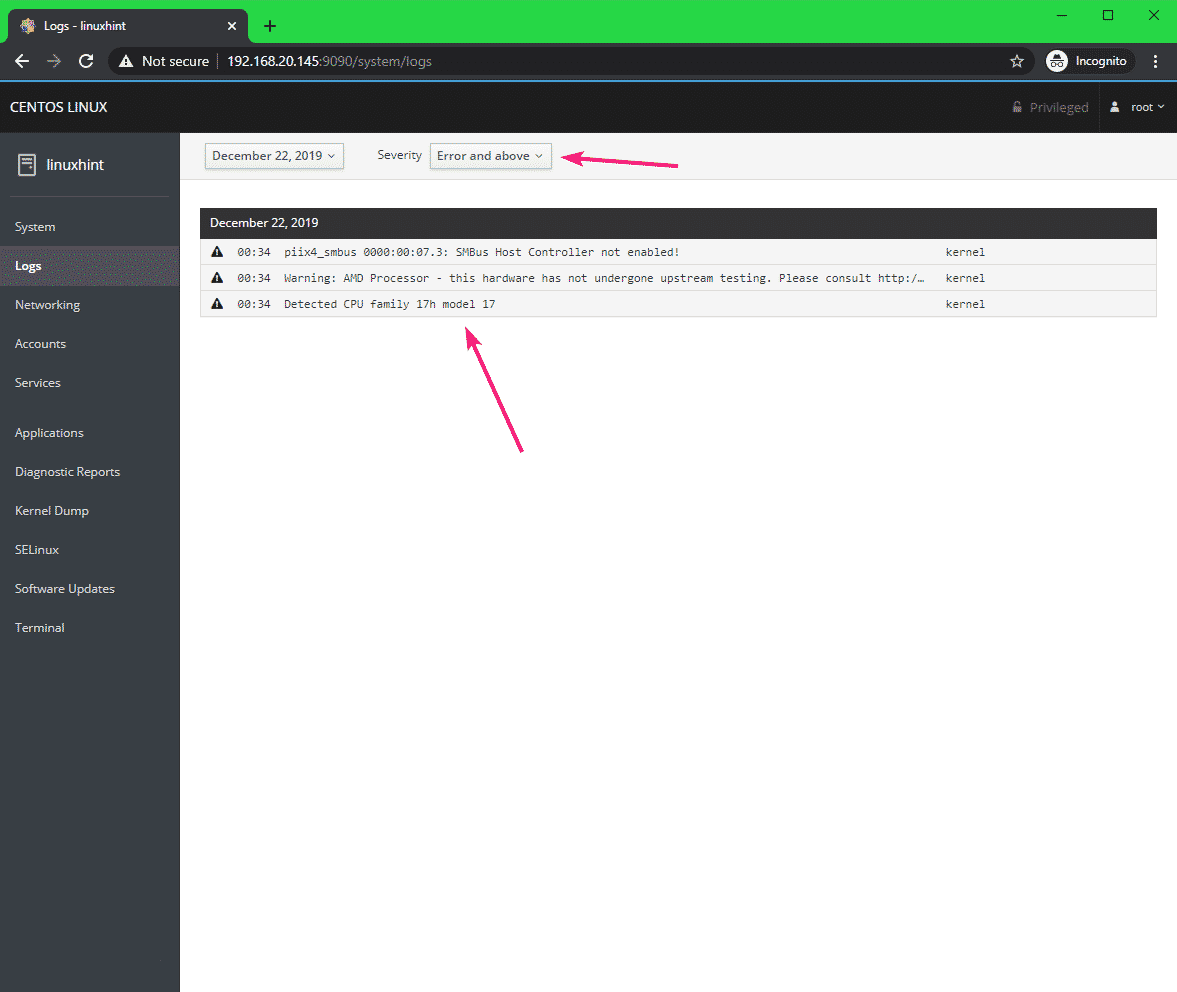Open the 'Detected CPU family' log entry

[389, 304]
